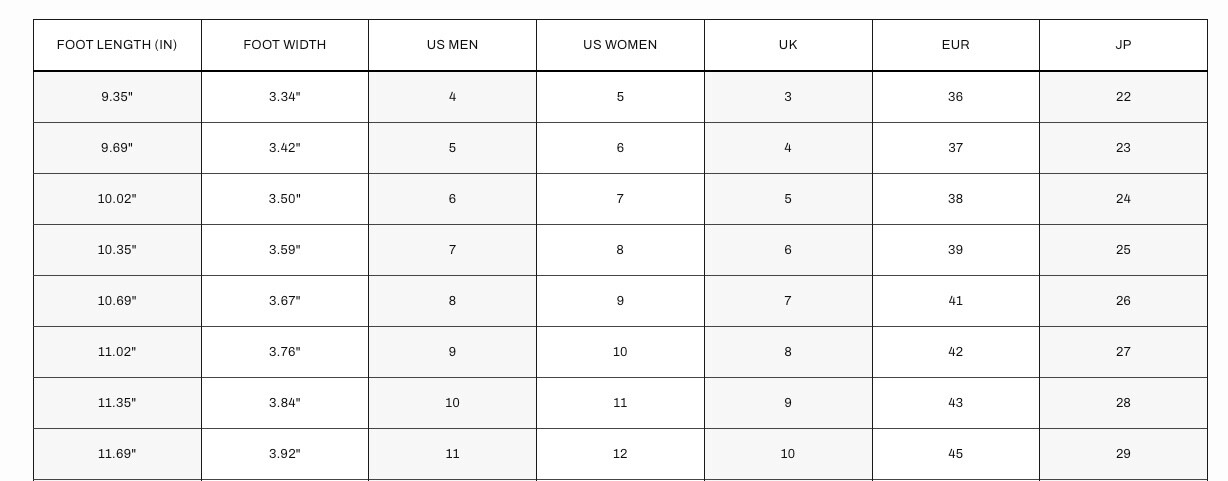This screenshot has height=481, width=1228.
Task: Click the FOOT LENGTH (IN) column header
Action: coord(117,45)
